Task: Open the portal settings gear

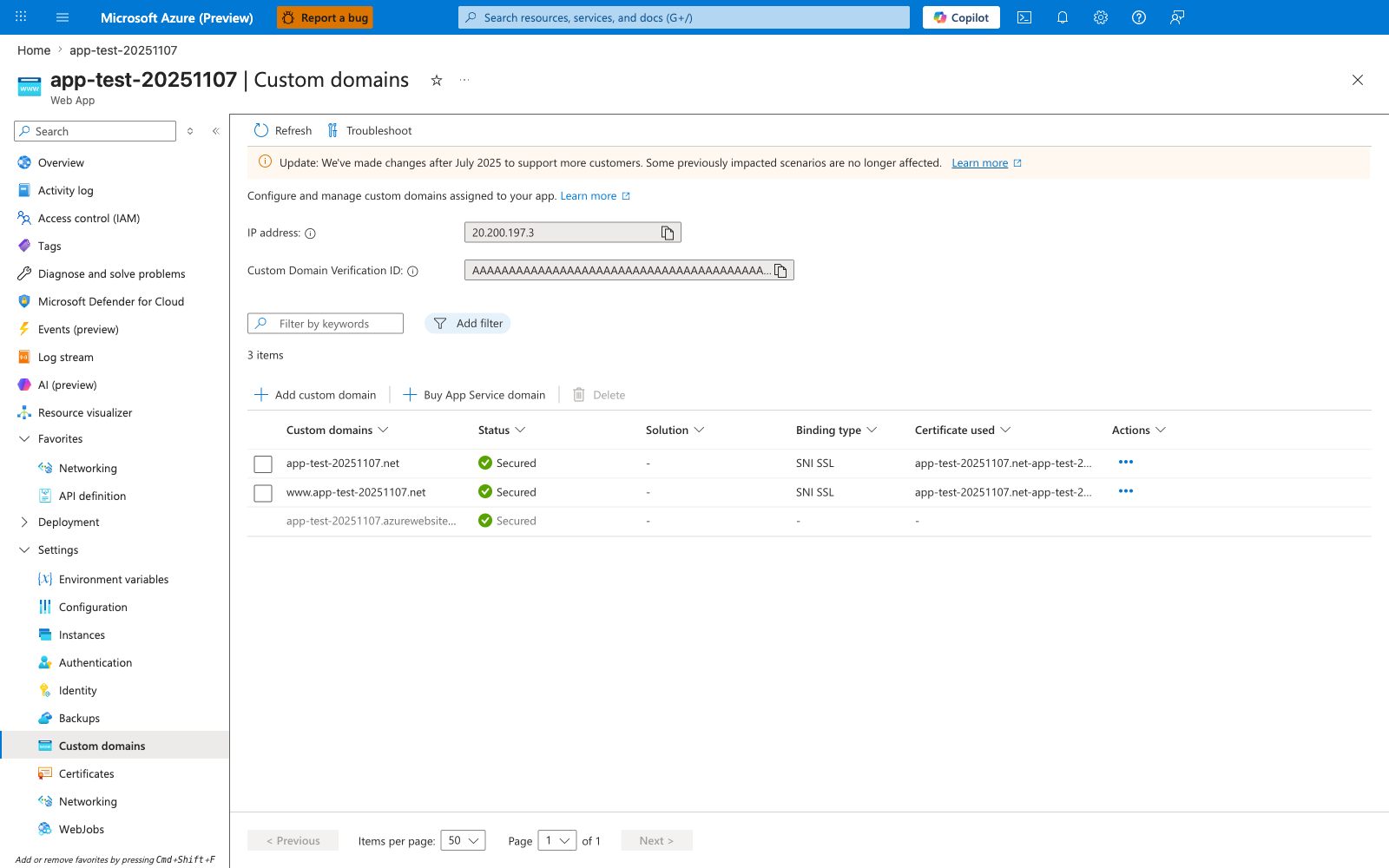Action: [1101, 17]
